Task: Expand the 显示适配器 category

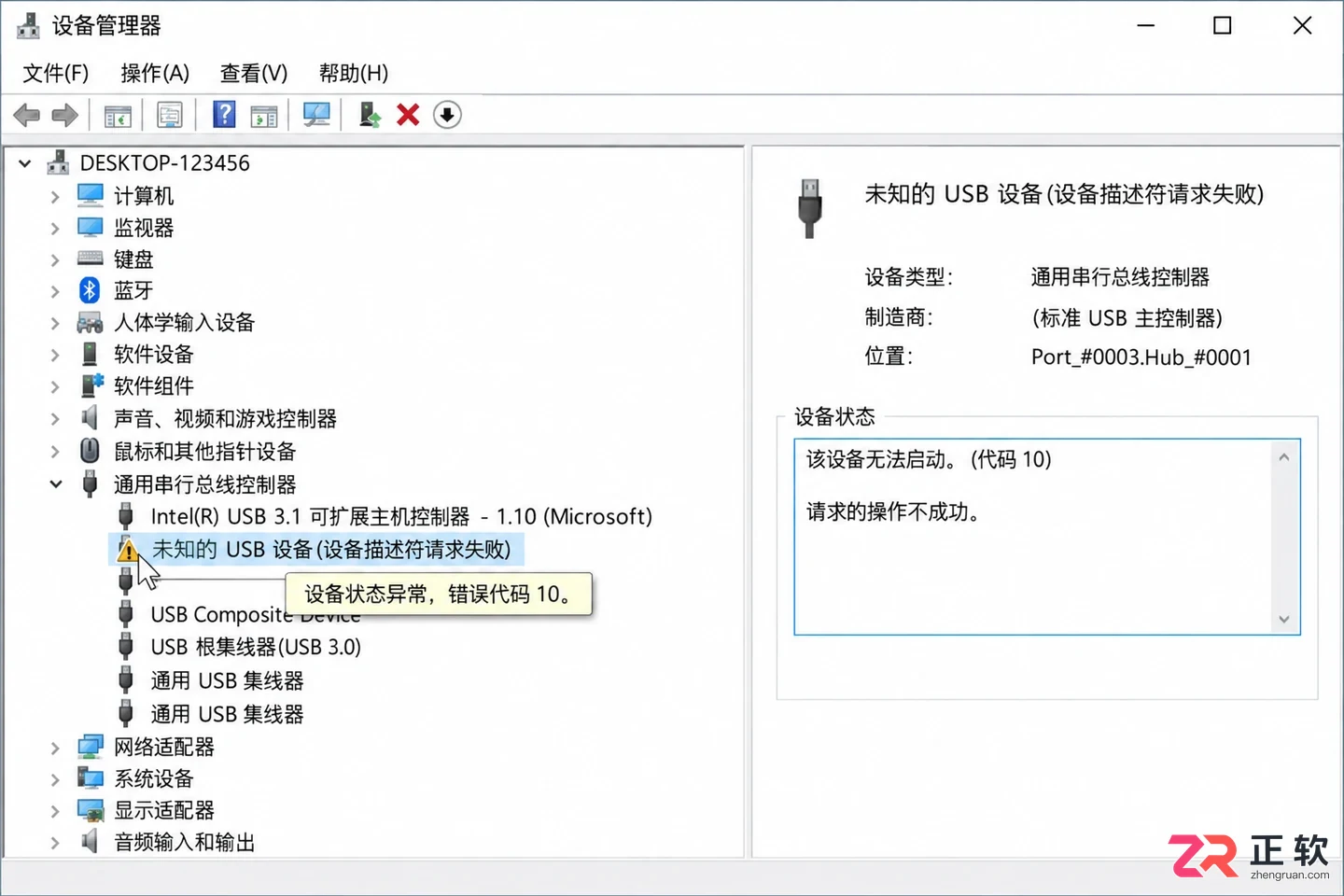Action: tap(55, 811)
